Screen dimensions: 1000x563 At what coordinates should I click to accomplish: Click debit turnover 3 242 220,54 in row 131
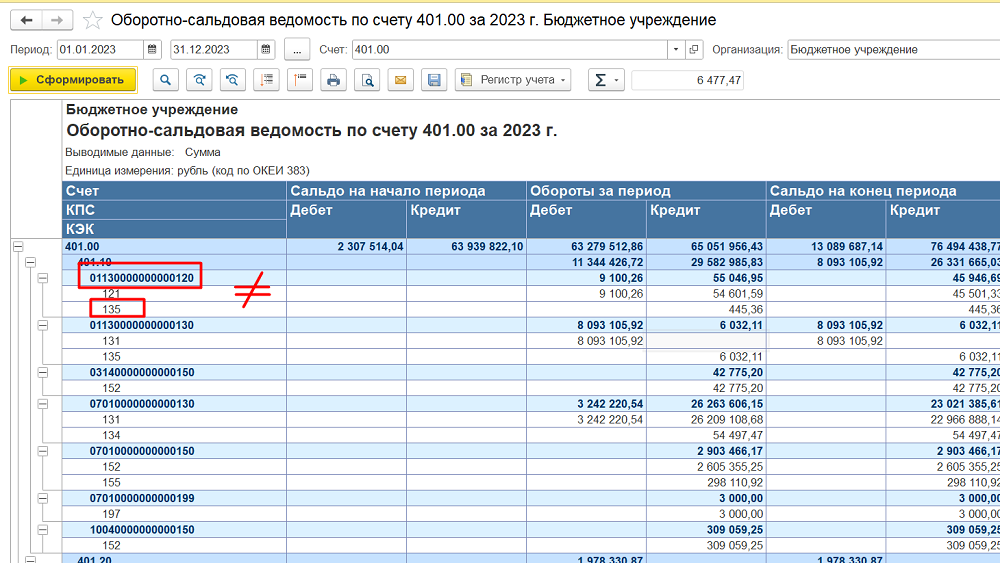click(586, 420)
